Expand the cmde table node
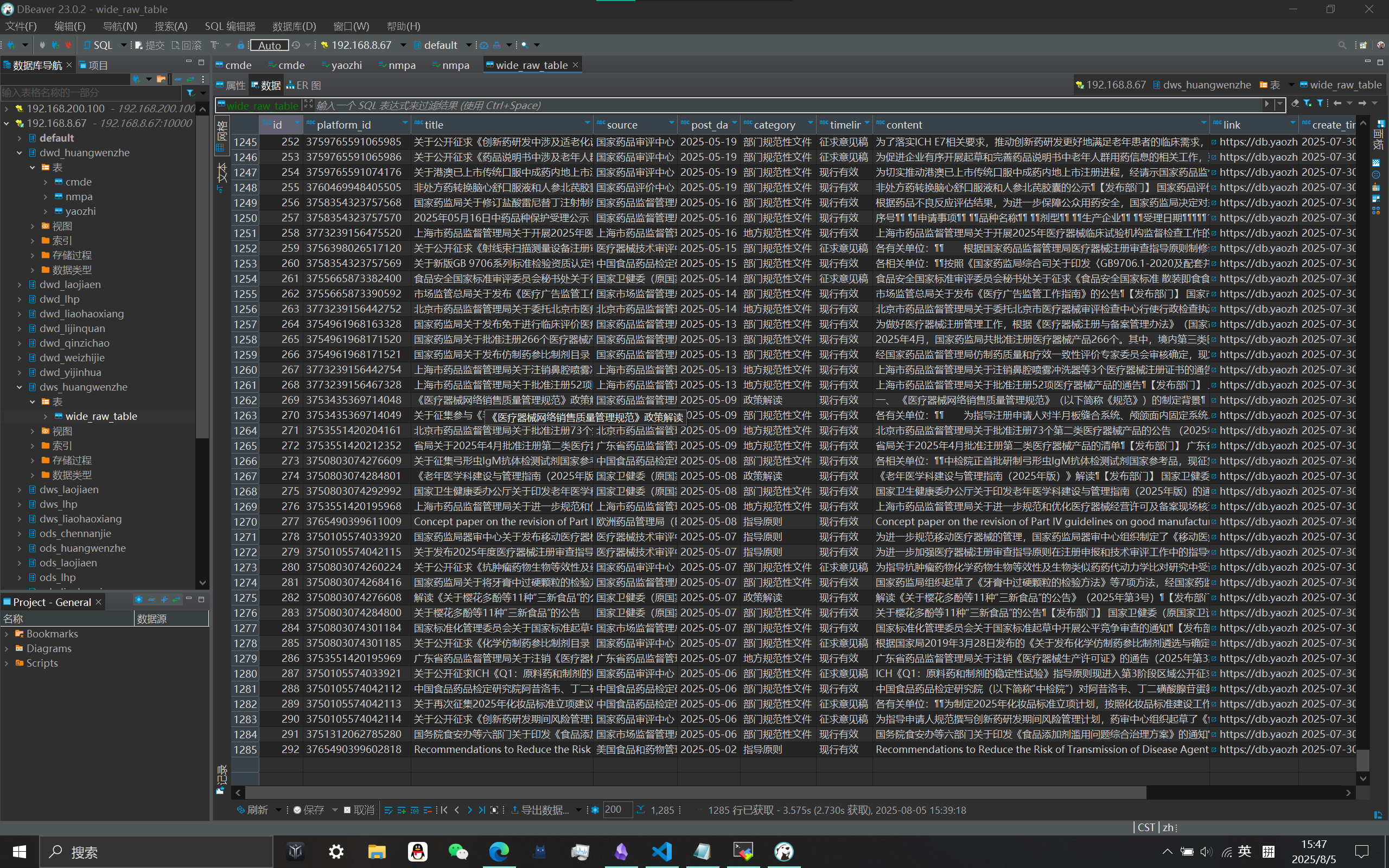Image resolution: width=1389 pixels, height=868 pixels. pos(46,182)
